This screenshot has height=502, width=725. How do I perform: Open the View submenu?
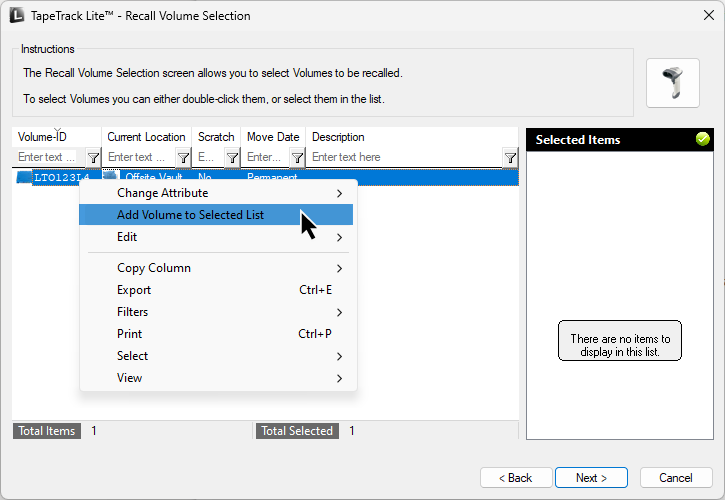pyautogui.click(x=216, y=378)
